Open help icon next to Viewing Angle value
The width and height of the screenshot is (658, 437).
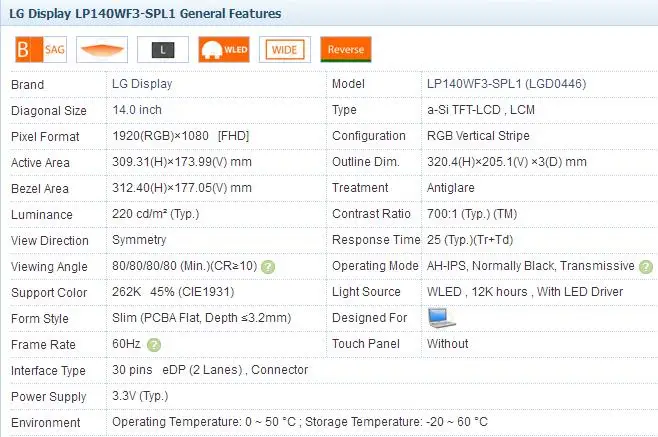pyautogui.click(x=268, y=267)
